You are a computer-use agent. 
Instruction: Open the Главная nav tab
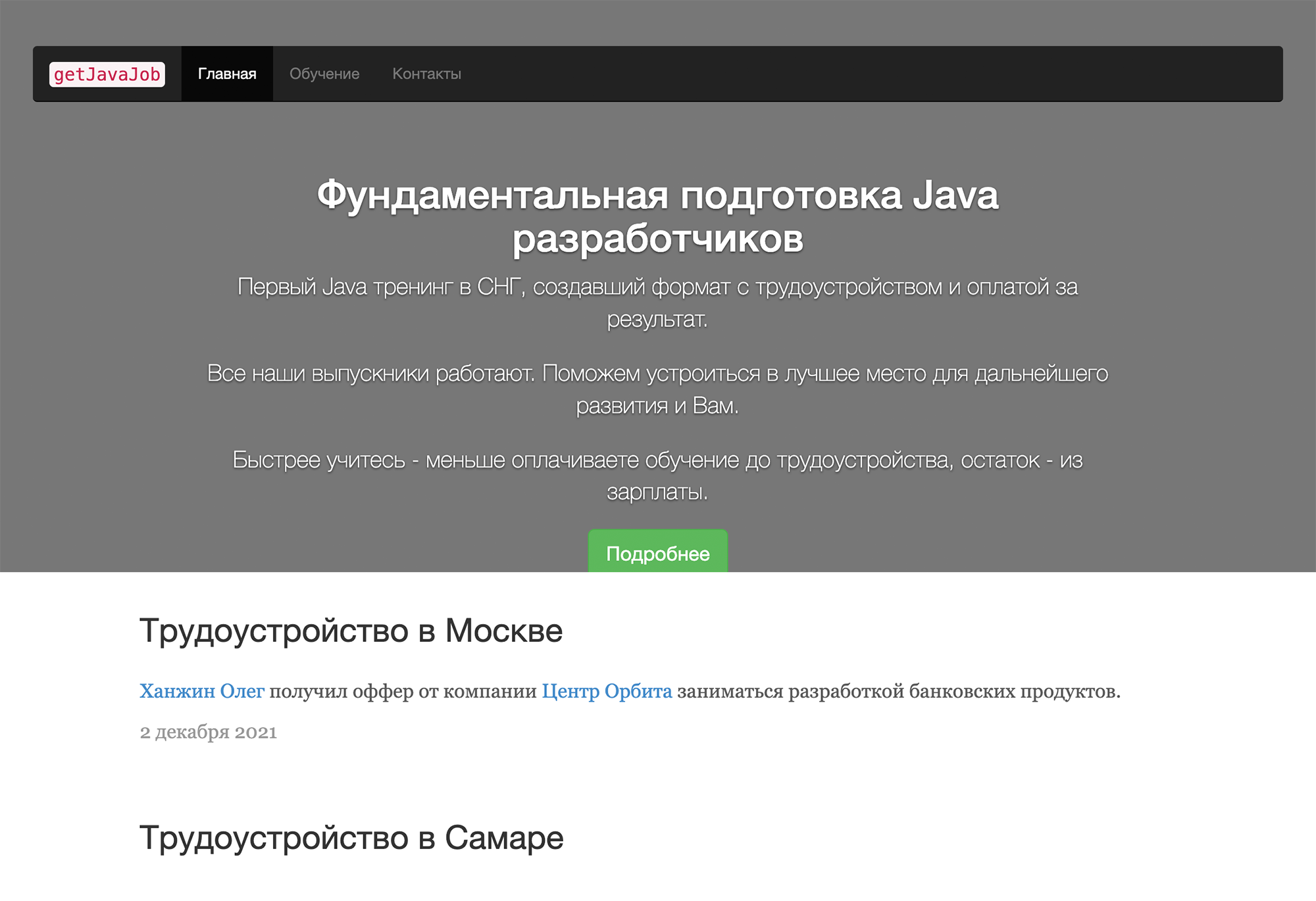[227, 74]
